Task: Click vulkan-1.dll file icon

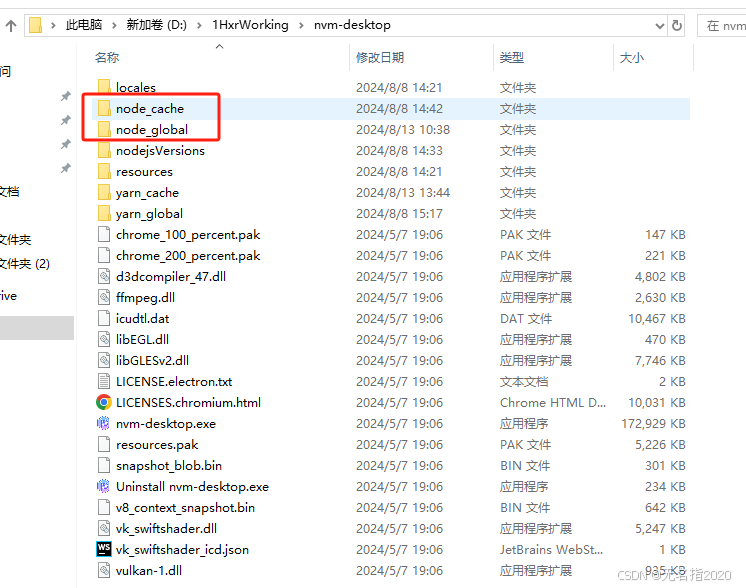Action: (104, 570)
